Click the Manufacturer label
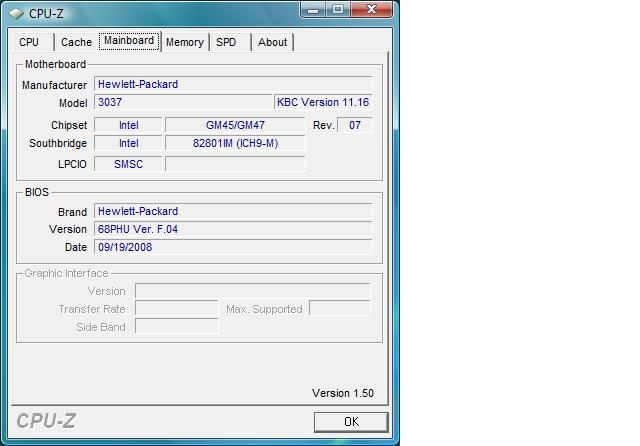This screenshot has width=640, height=446. 54,85
